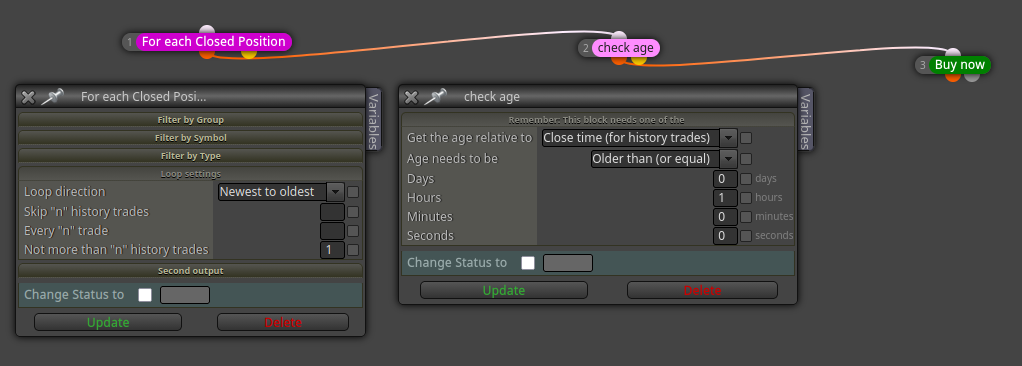Select the Buy now block node

(959, 65)
